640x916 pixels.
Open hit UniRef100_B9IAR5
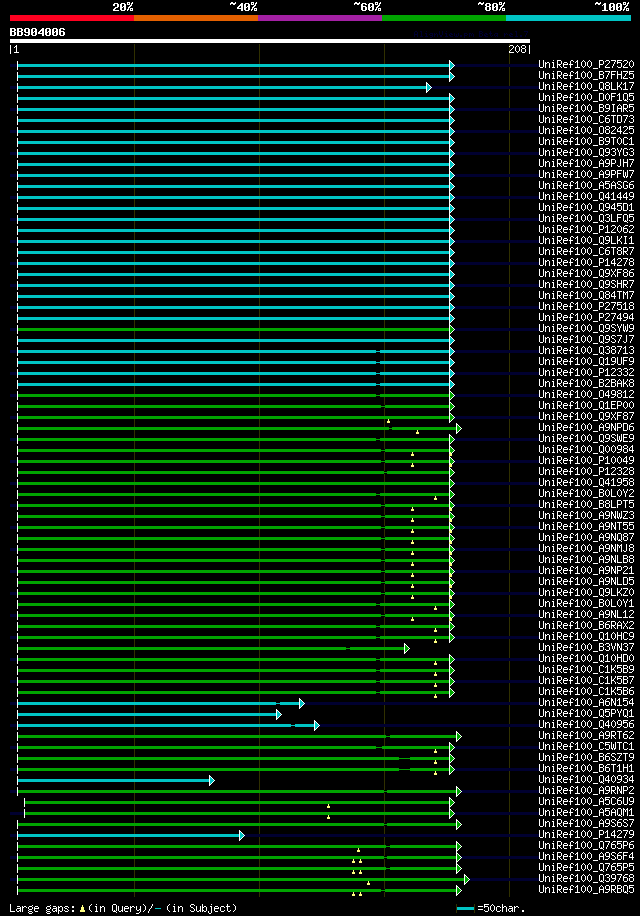pyautogui.click(x=586, y=108)
